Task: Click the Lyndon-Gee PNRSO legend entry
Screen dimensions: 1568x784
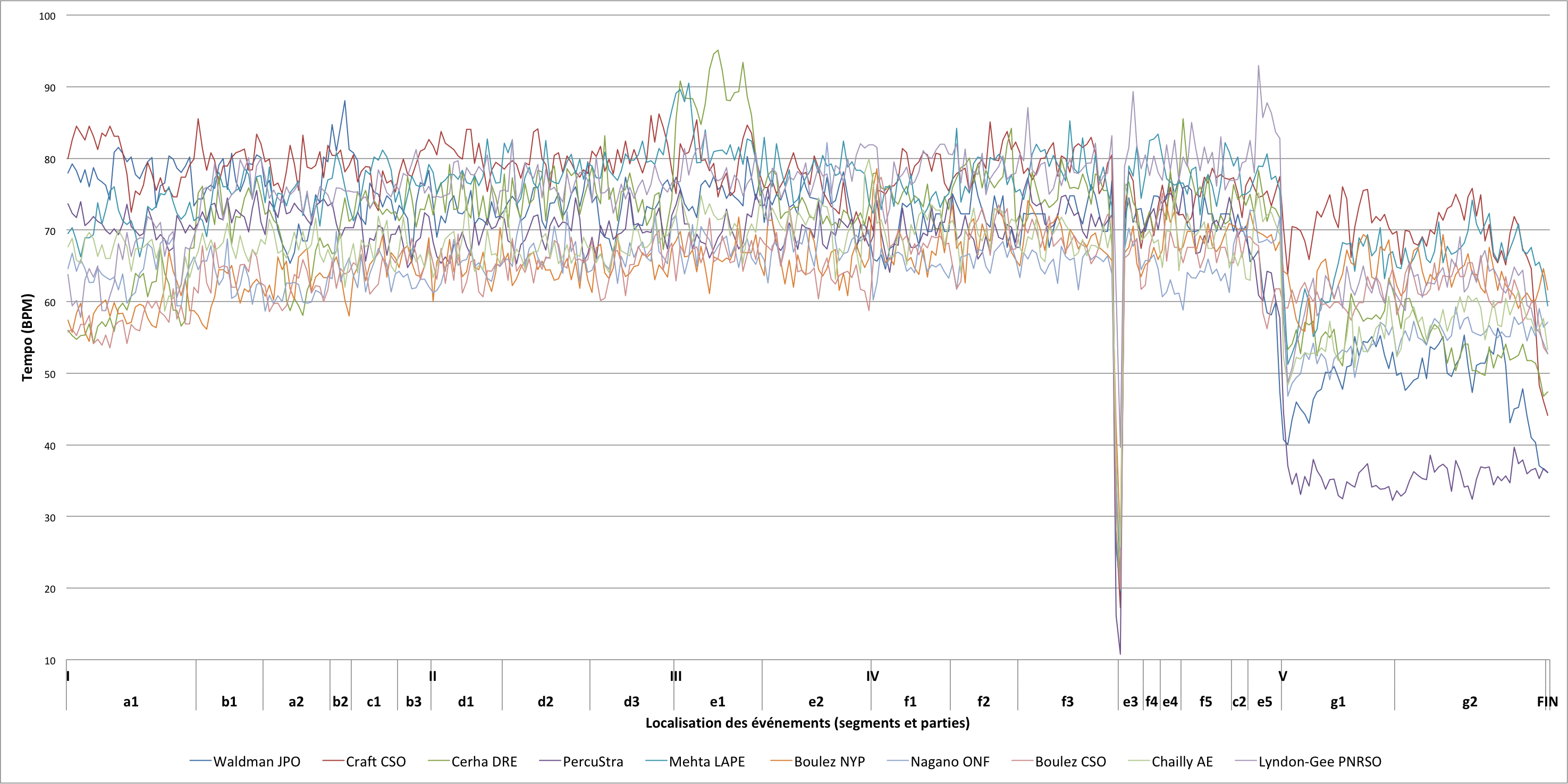Action: coord(1319,762)
